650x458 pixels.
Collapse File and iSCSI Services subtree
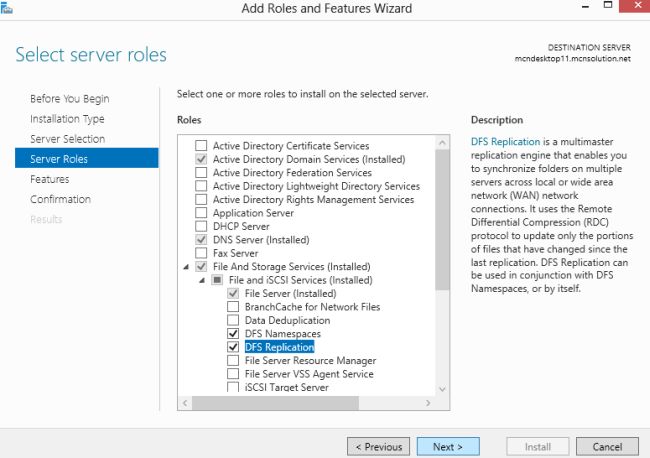pyautogui.click(x=202, y=280)
